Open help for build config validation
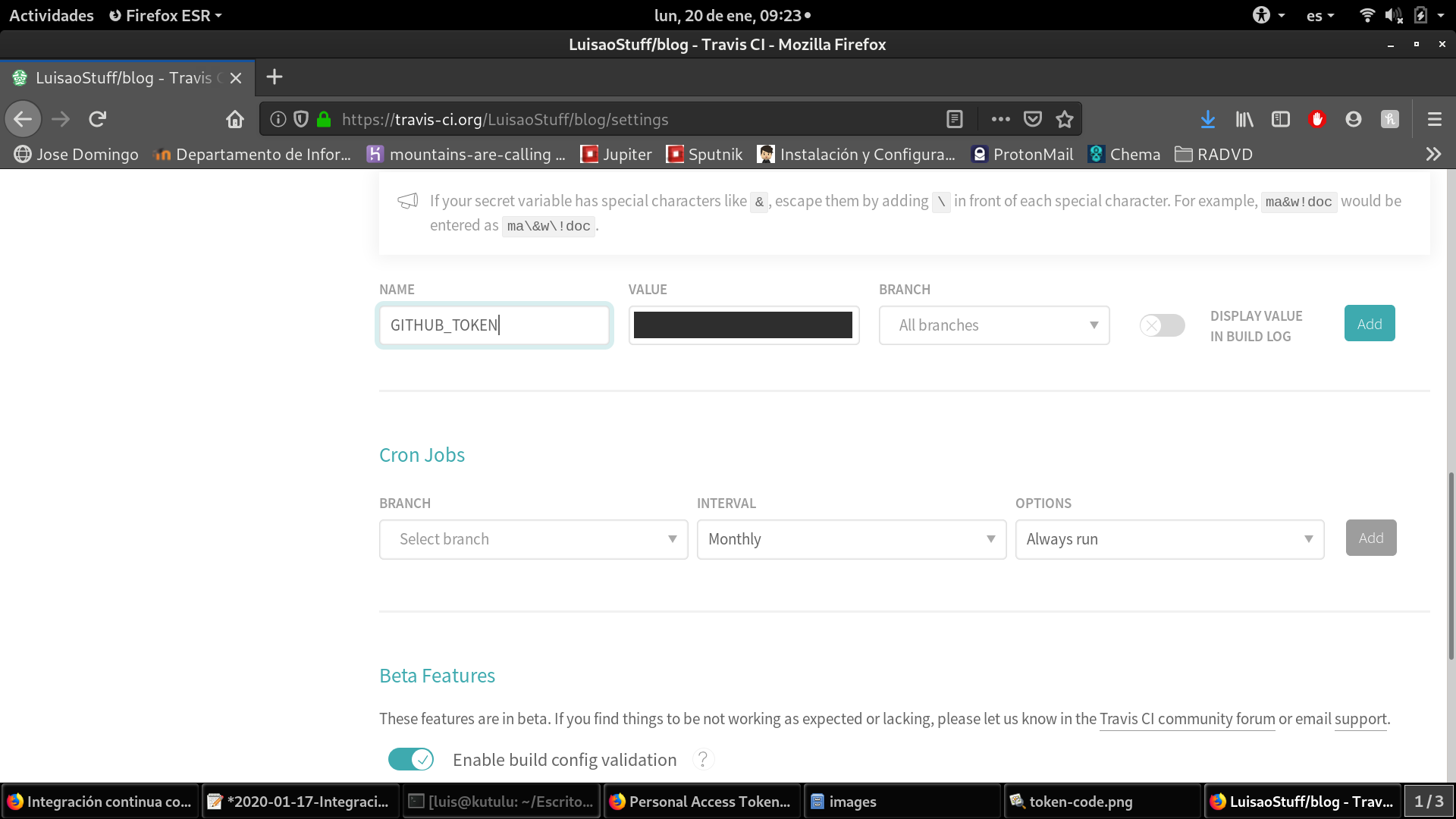The height and width of the screenshot is (819, 1456). tap(702, 759)
